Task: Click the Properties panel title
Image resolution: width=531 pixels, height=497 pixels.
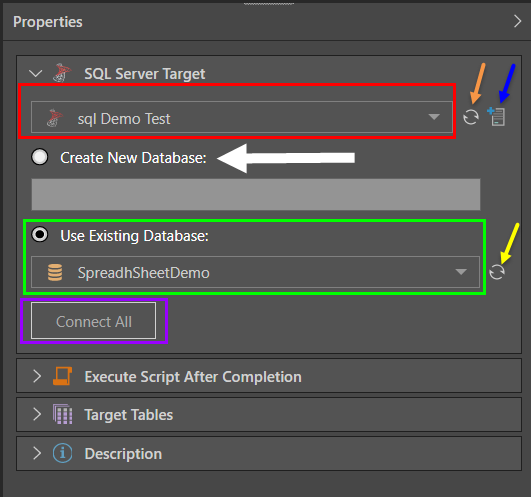Action: (48, 22)
